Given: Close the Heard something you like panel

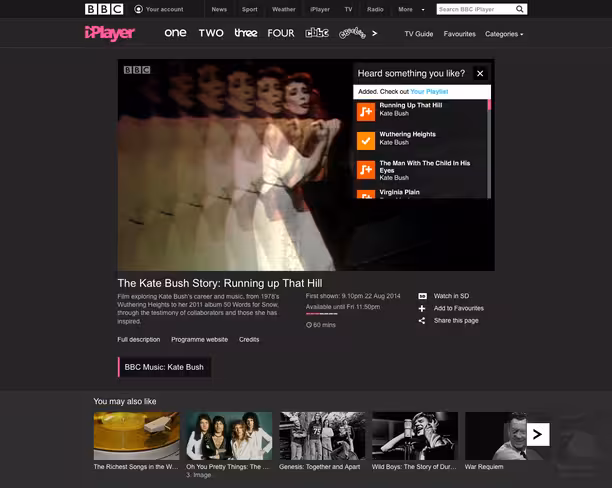Looking at the screenshot, I should tap(480, 73).
